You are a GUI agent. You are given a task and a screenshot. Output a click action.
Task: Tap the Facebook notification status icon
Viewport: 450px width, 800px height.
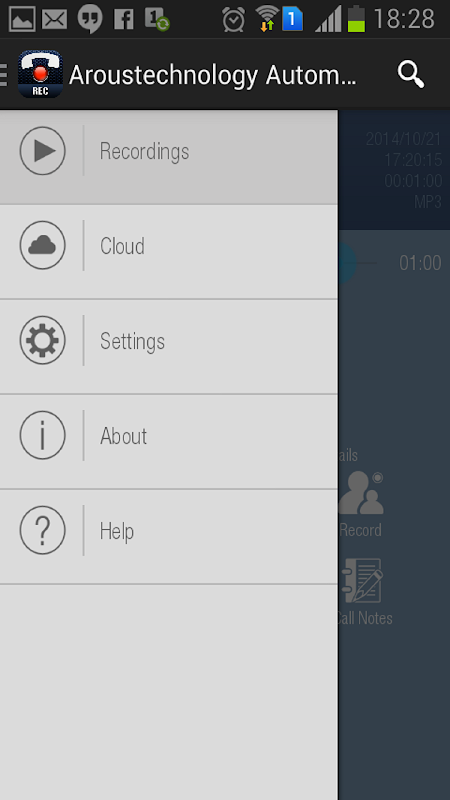point(123,19)
